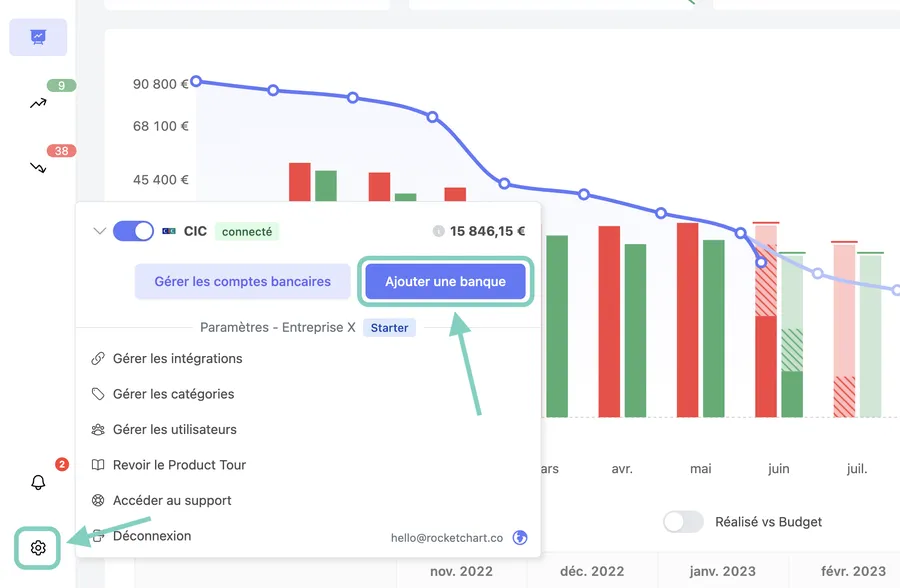Click the first data point on balance line
The width and height of the screenshot is (900, 588).
[x=196, y=81]
